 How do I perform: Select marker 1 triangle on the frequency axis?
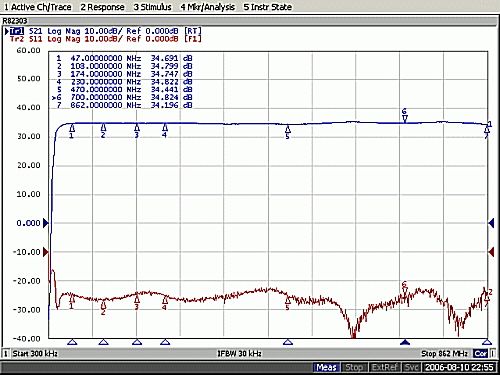tap(72, 342)
